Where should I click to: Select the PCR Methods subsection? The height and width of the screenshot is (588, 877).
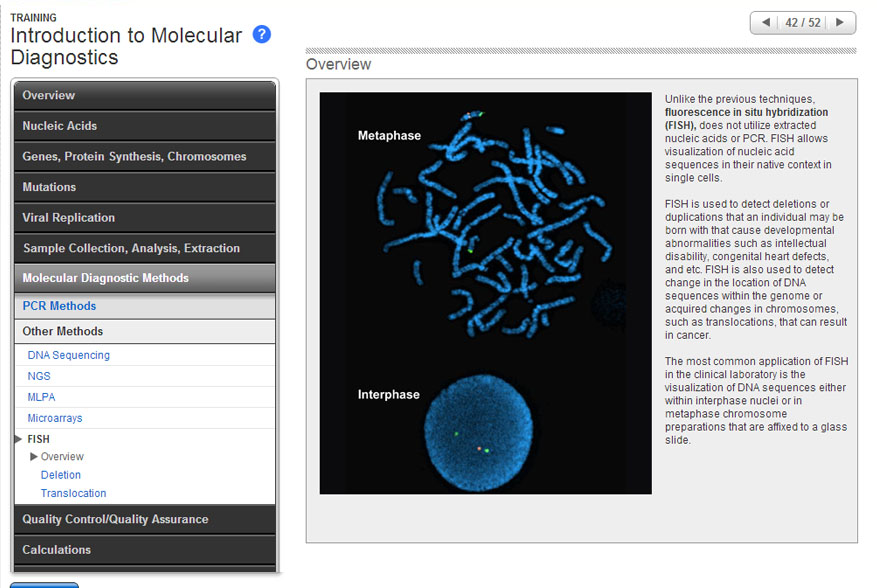60,306
